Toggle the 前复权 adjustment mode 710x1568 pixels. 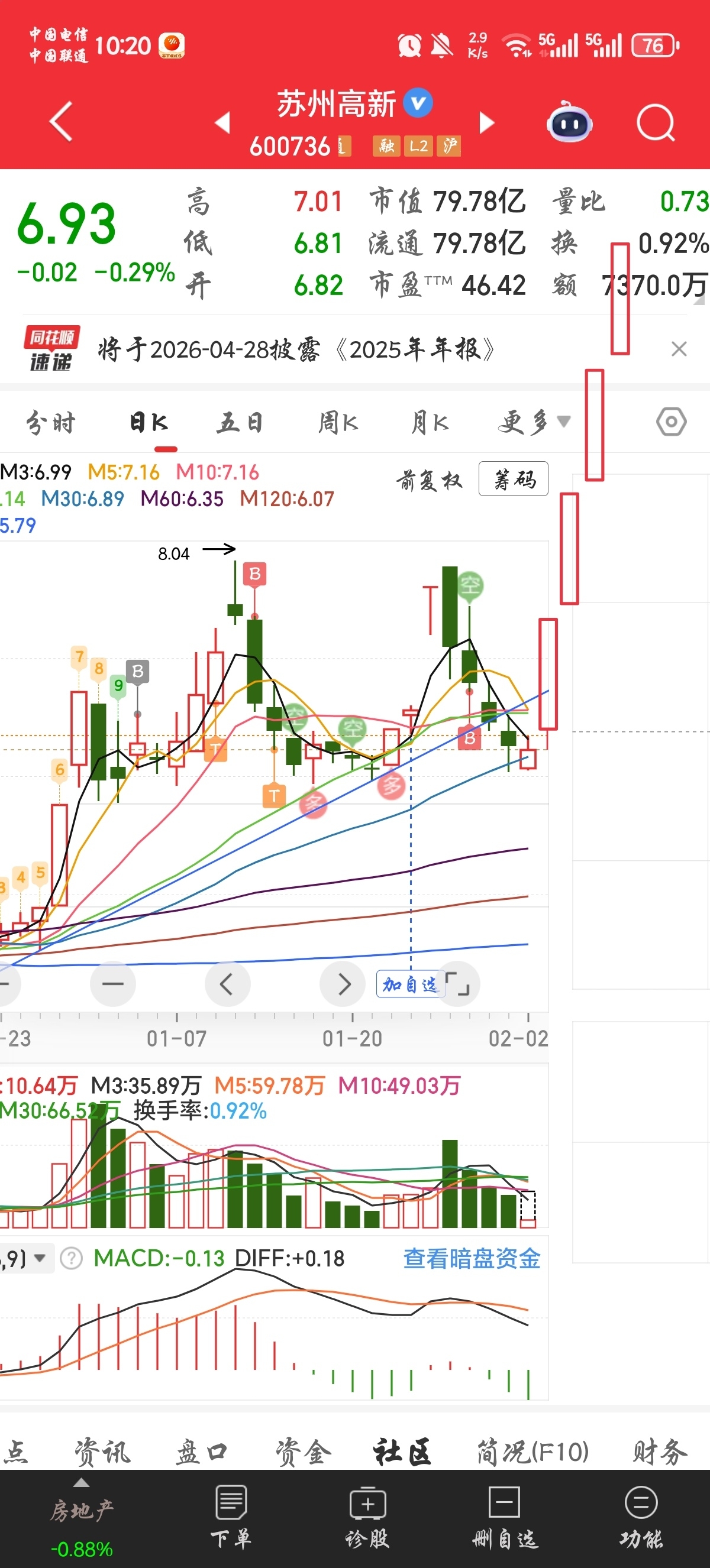(x=430, y=480)
